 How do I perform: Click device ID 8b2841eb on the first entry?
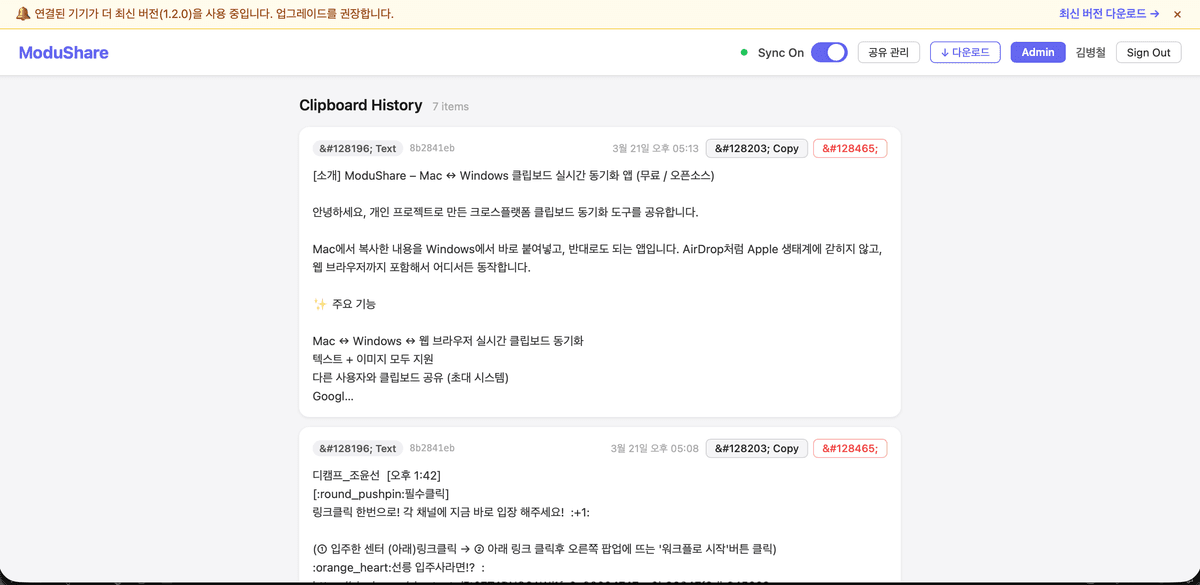tap(432, 149)
